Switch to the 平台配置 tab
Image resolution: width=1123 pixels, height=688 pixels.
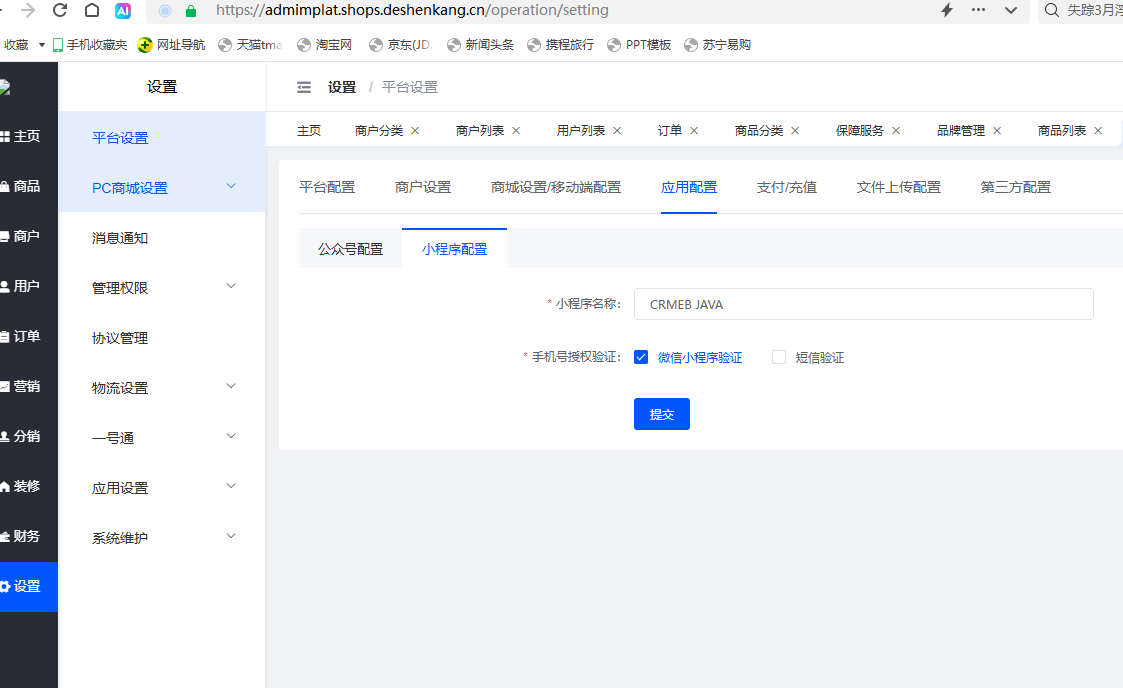[x=327, y=188]
